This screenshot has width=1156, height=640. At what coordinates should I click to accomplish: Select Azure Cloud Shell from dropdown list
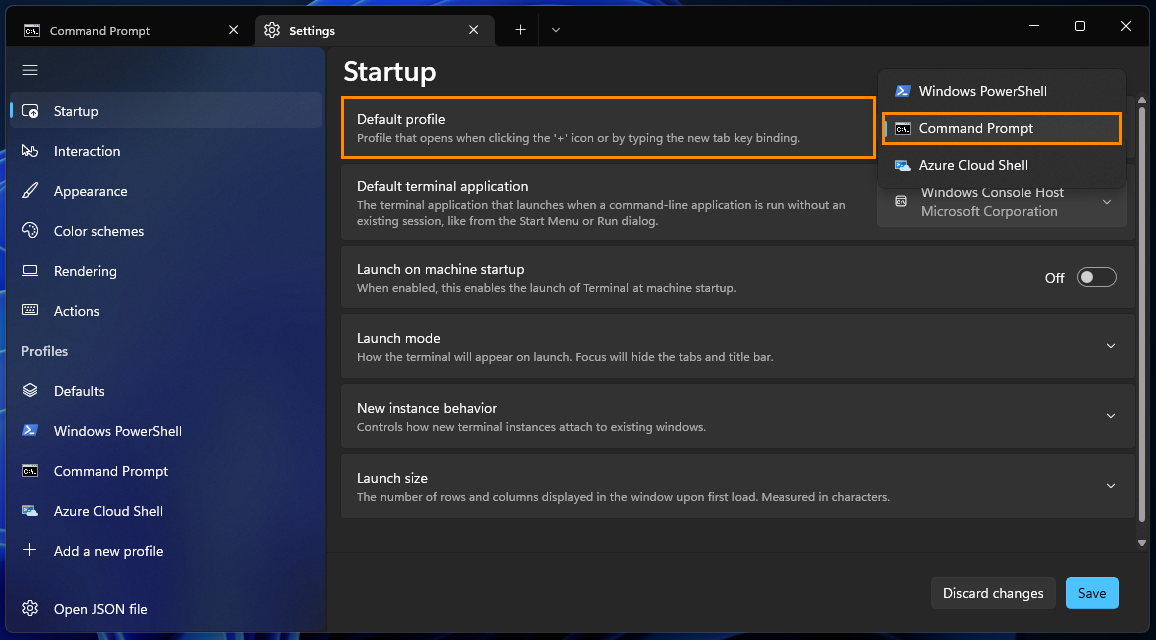[1002, 165]
